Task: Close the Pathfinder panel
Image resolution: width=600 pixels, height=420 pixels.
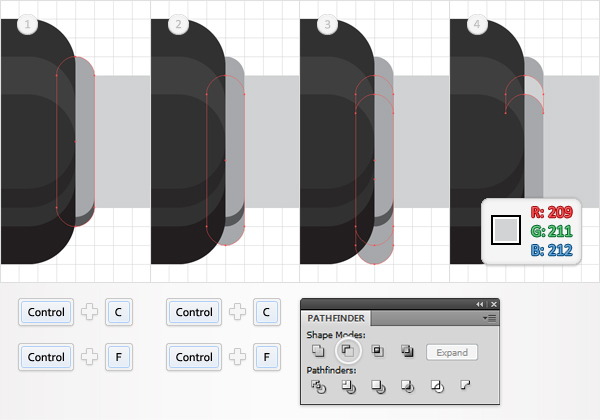Action: 494,304
